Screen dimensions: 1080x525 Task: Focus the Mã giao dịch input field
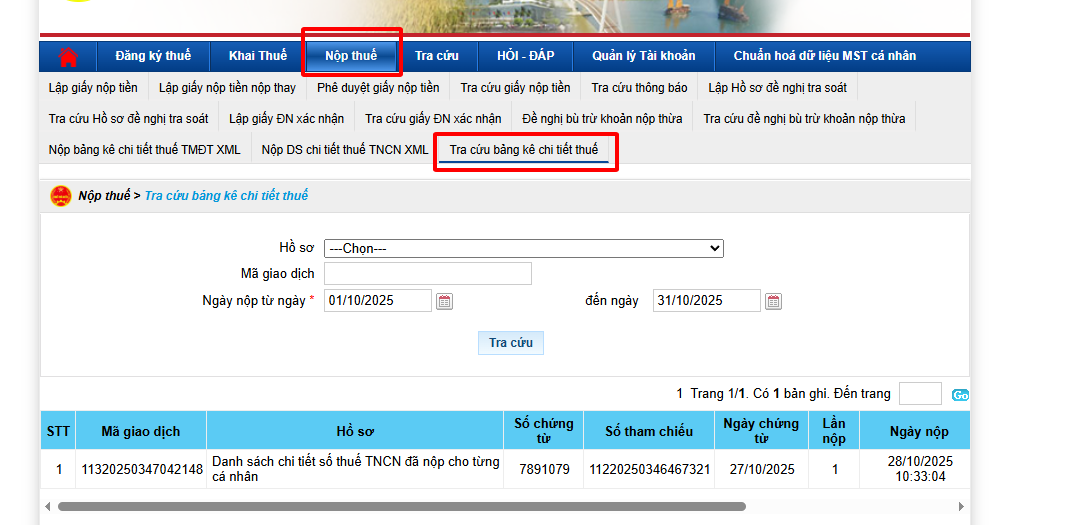click(427, 274)
